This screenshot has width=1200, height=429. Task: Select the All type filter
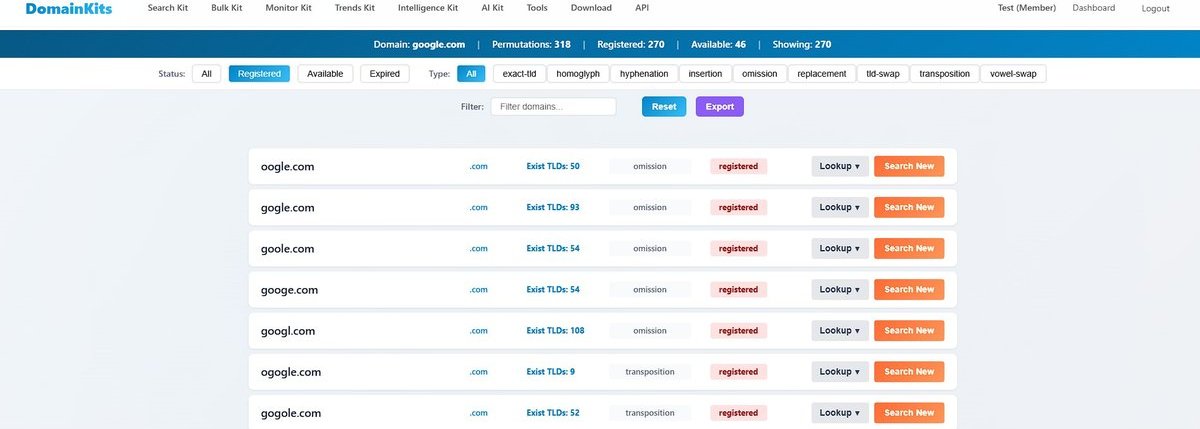pyautogui.click(x=471, y=73)
